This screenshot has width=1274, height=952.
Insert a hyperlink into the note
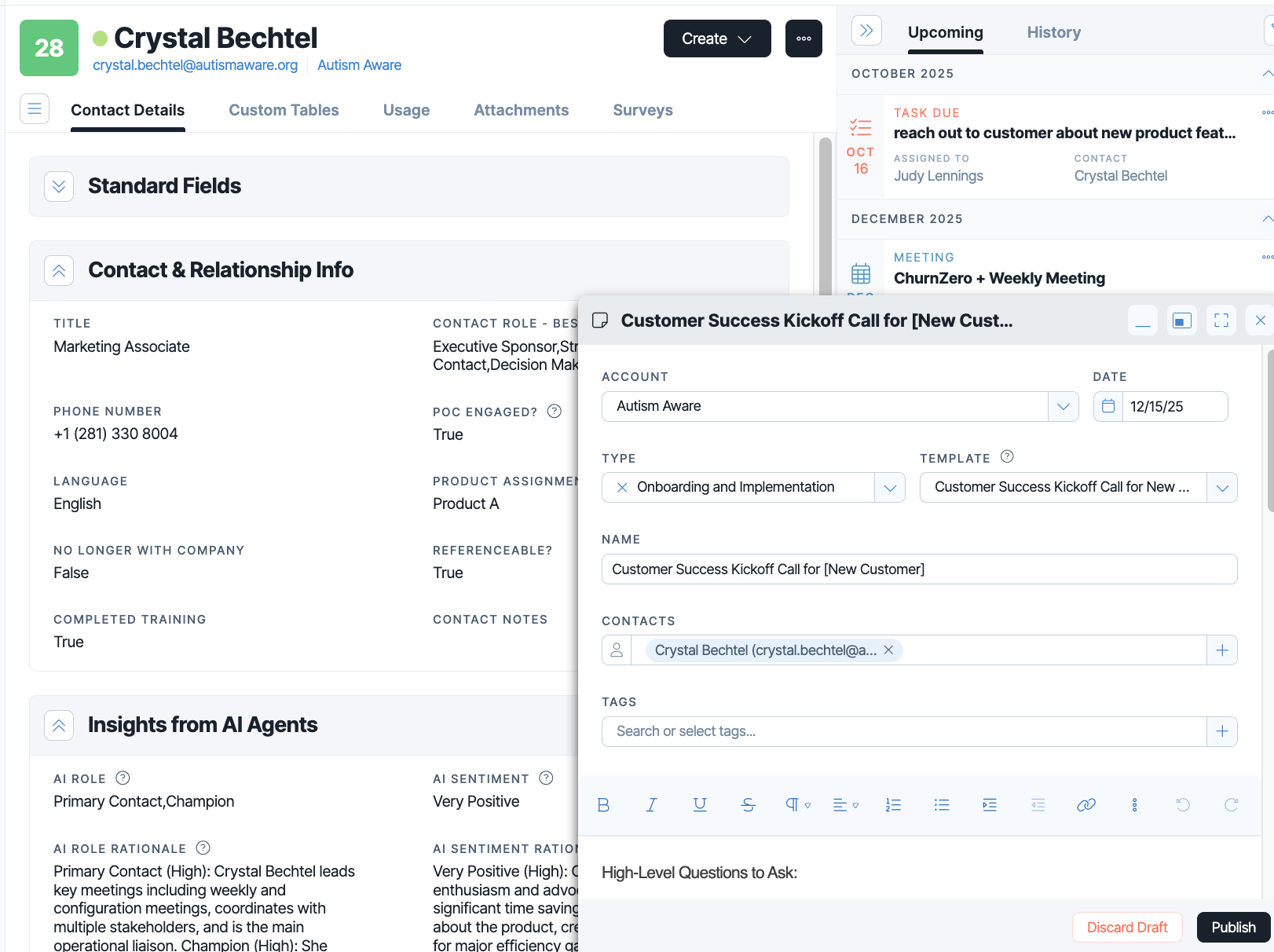coord(1086,804)
